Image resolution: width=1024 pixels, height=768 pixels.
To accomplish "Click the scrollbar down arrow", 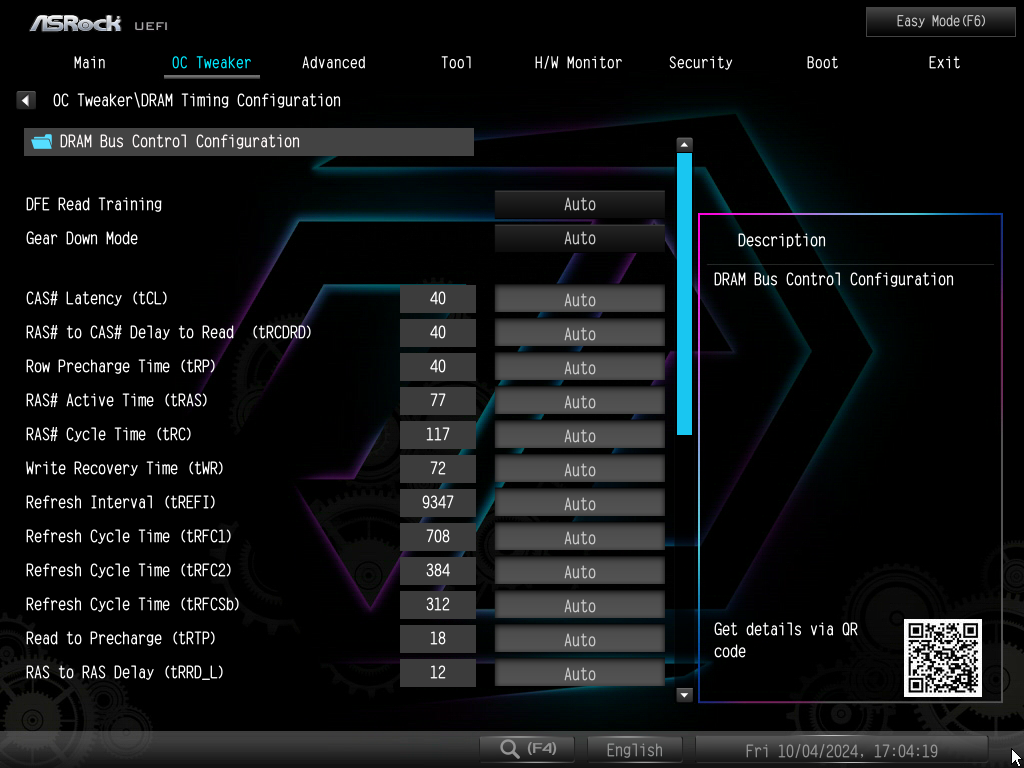I will [684, 694].
